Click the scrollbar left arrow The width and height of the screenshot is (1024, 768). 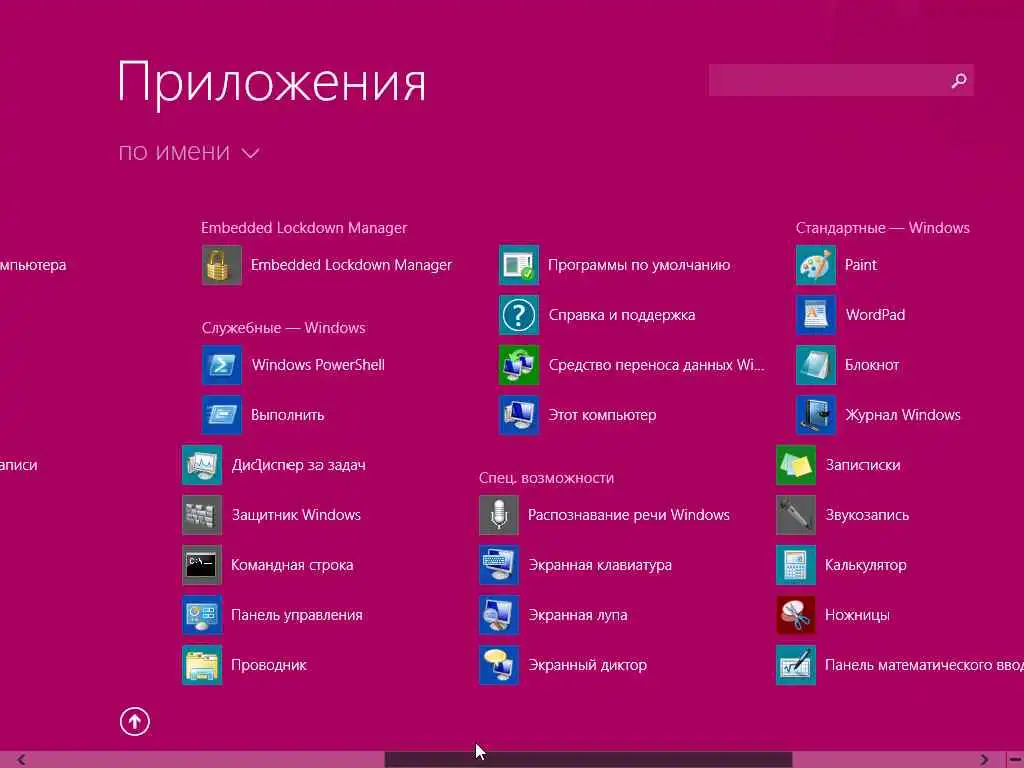[22, 760]
